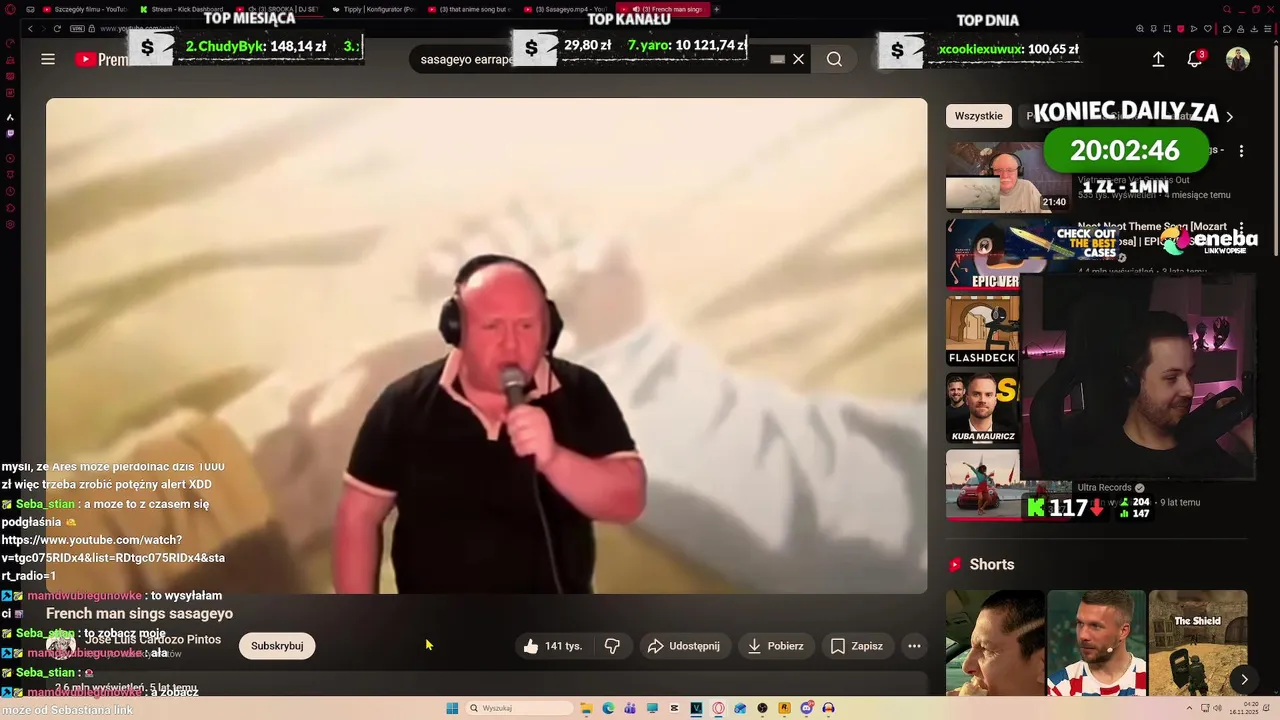This screenshot has width=1280, height=720.
Task: Open Opera sidebar settings gear icon
Action: point(10,225)
